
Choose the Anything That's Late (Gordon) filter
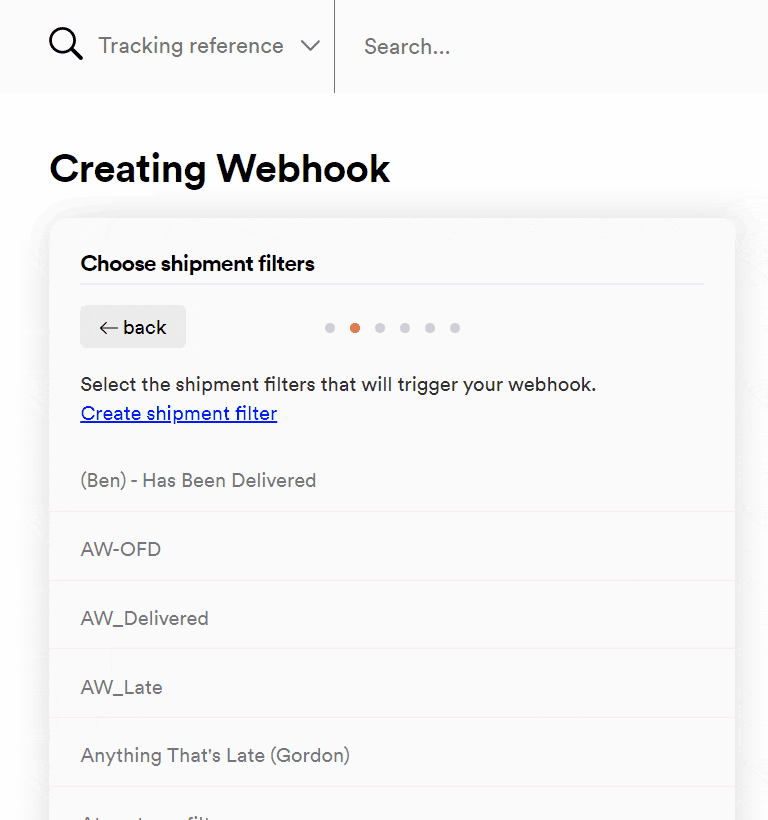click(x=214, y=755)
